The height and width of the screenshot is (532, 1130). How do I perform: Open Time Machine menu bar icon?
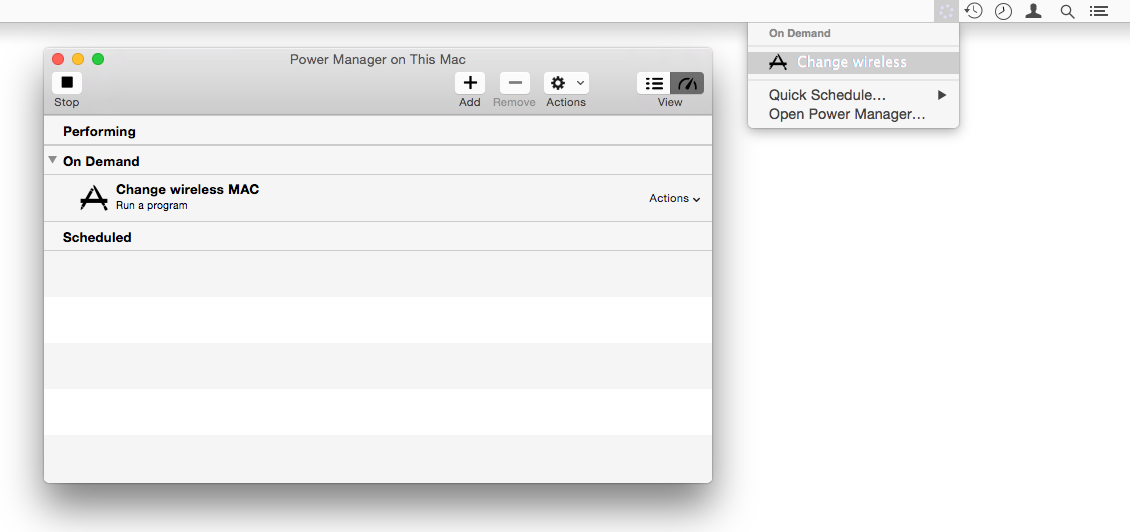[x=973, y=11]
